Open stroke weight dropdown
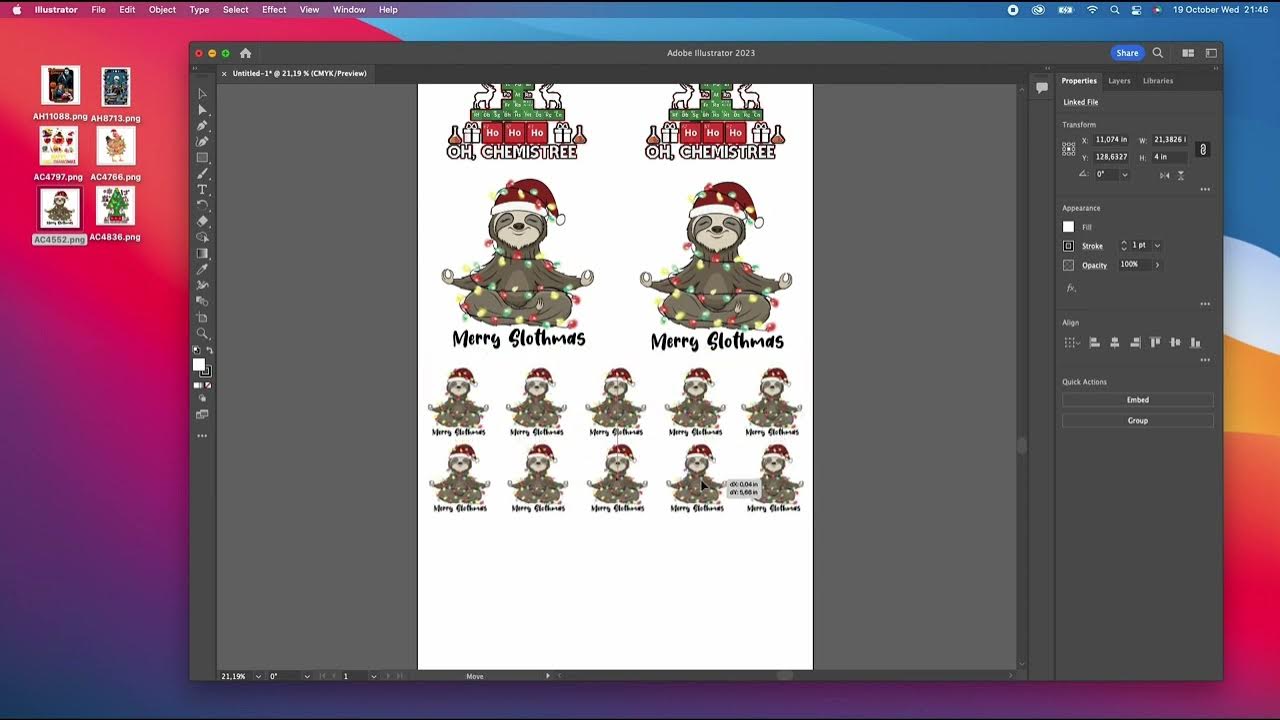The image size is (1280, 720). (1157, 246)
